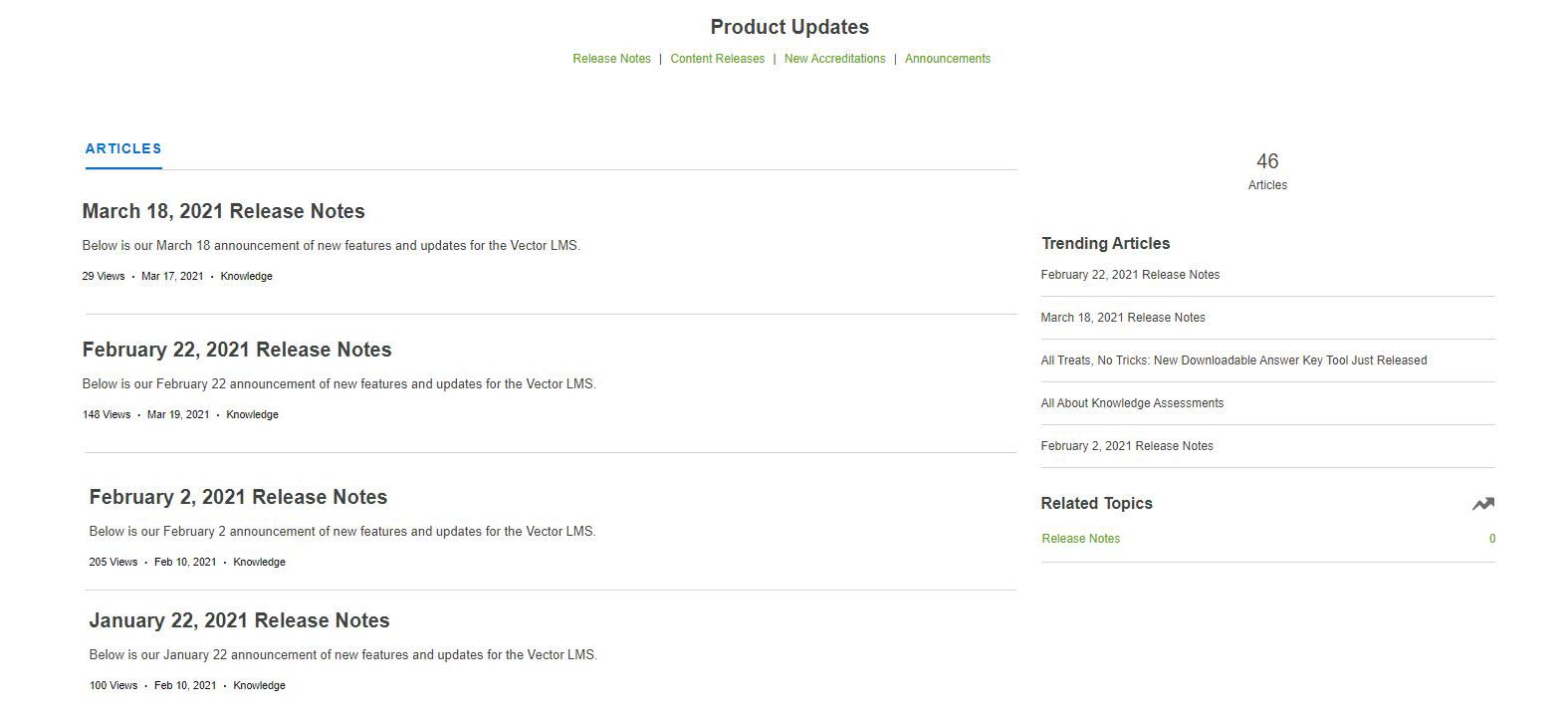The width and height of the screenshot is (1568, 717).
Task: Open the Release Notes navigation link
Action: [611, 59]
